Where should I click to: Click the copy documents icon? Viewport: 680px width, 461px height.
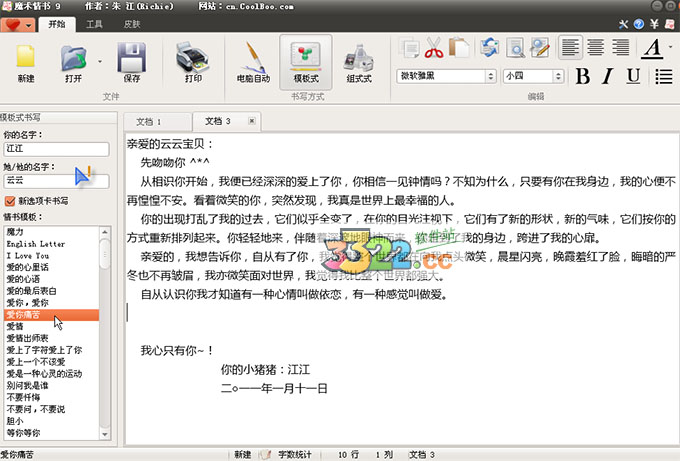pos(410,47)
